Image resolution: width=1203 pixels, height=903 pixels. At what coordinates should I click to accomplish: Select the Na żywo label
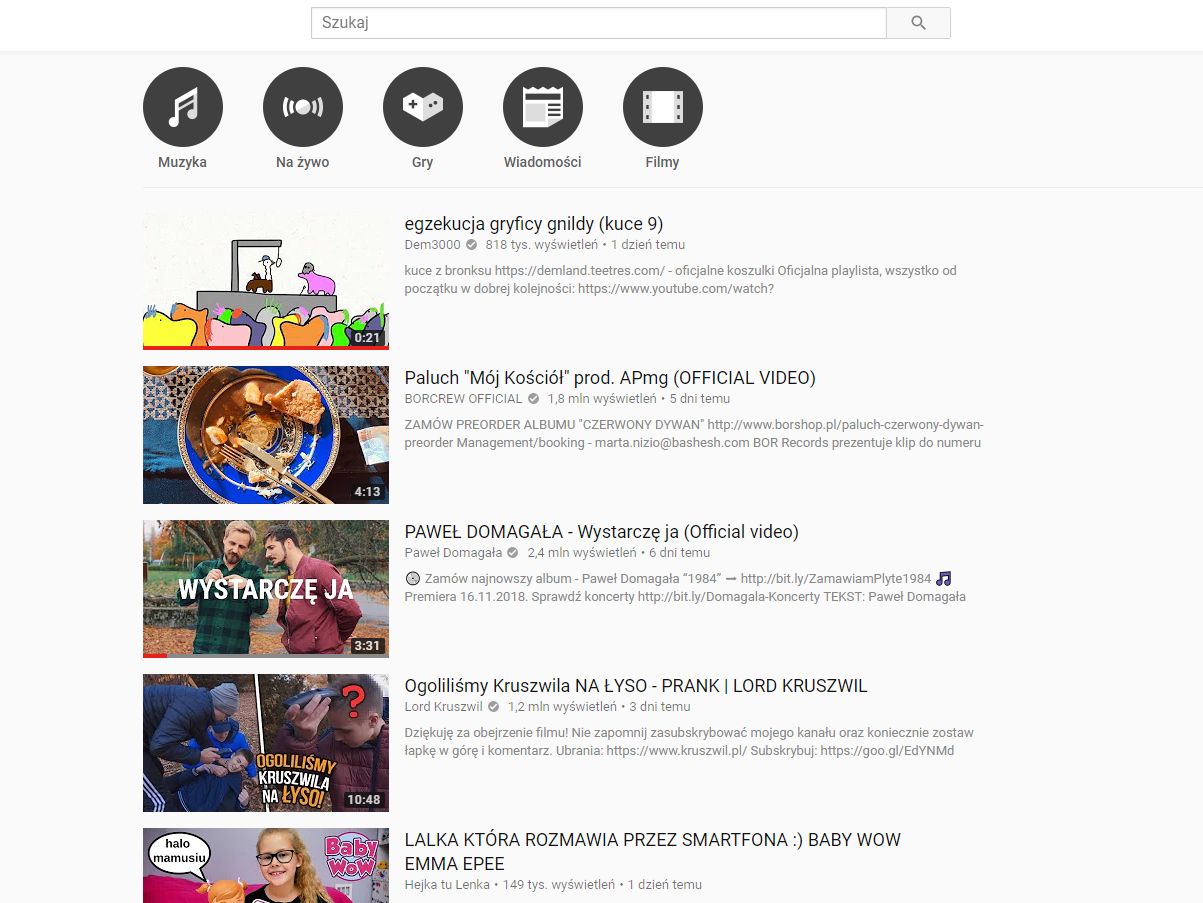(x=303, y=162)
